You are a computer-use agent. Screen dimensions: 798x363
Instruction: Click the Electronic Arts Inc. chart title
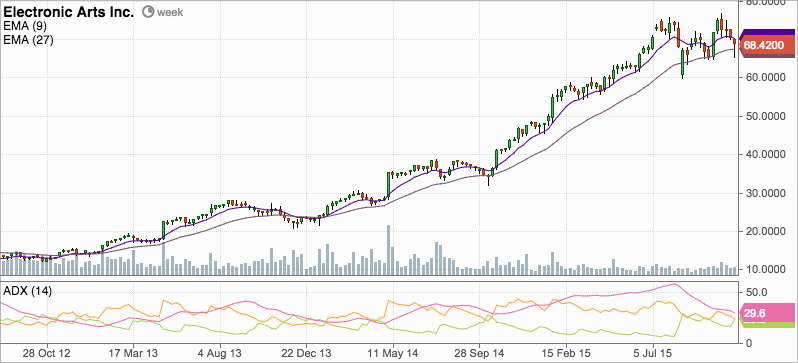click(x=69, y=12)
